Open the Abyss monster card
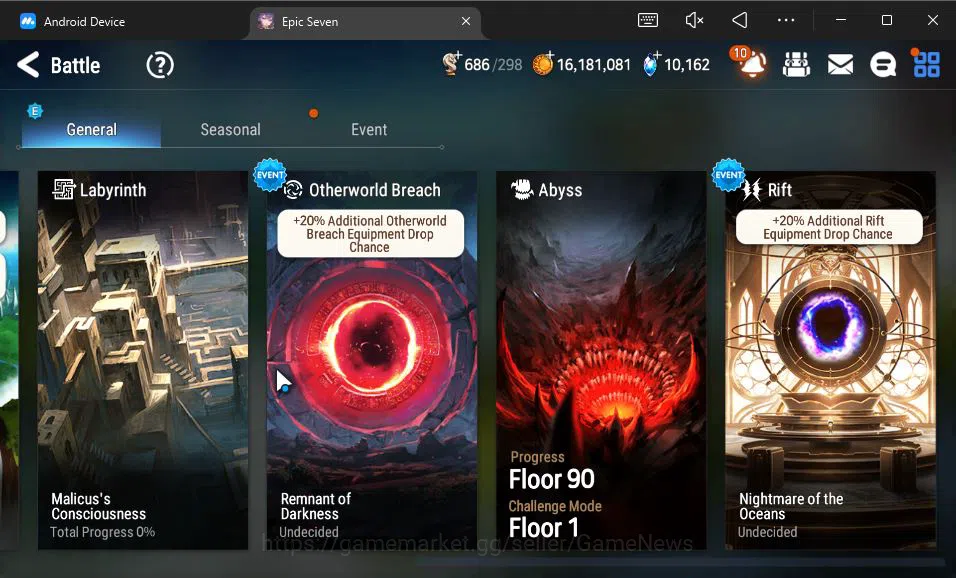The height and width of the screenshot is (578, 956). [601, 360]
